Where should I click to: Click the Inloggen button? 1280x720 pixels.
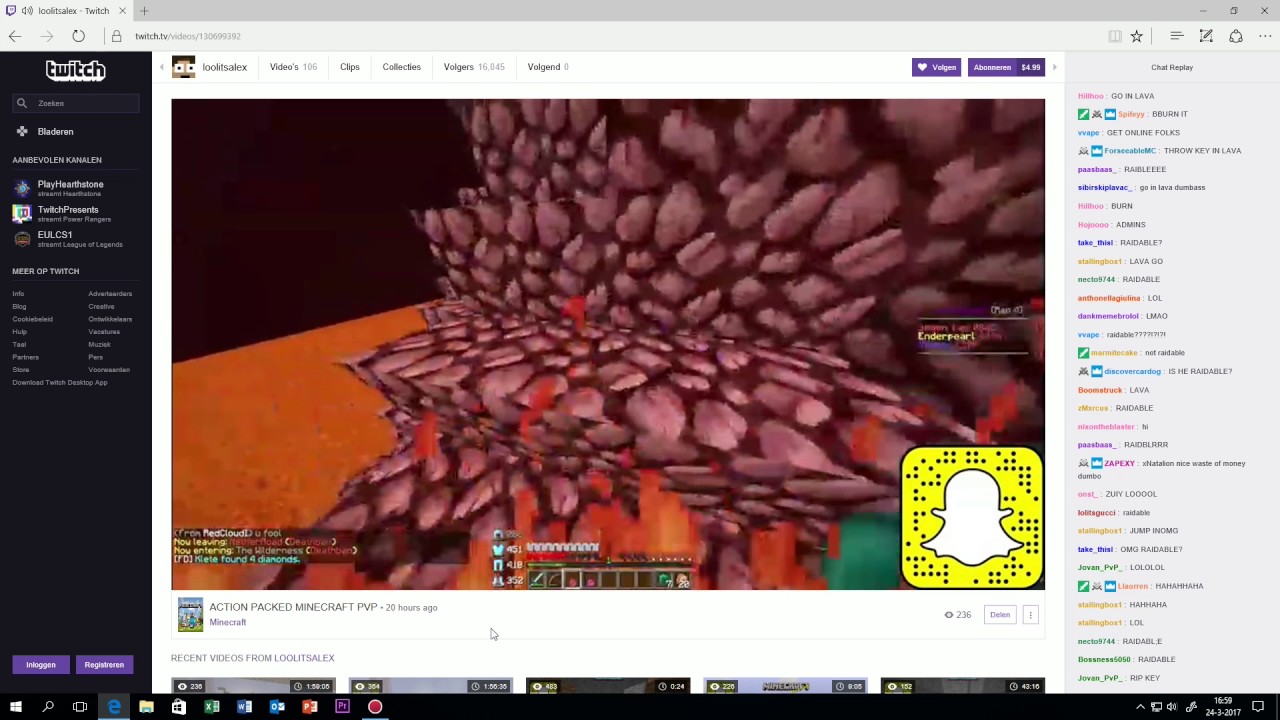pos(41,664)
